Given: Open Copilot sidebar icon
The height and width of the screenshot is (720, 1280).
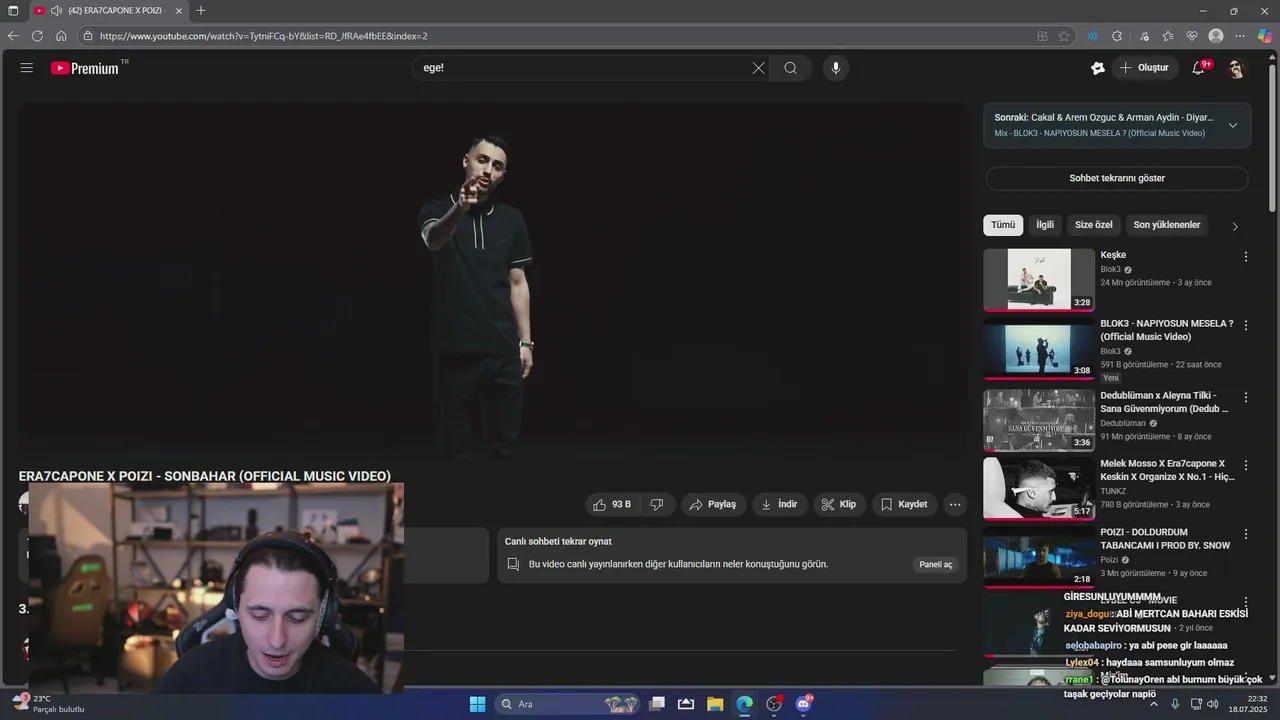Looking at the screenshot, I should point(1265,36).
